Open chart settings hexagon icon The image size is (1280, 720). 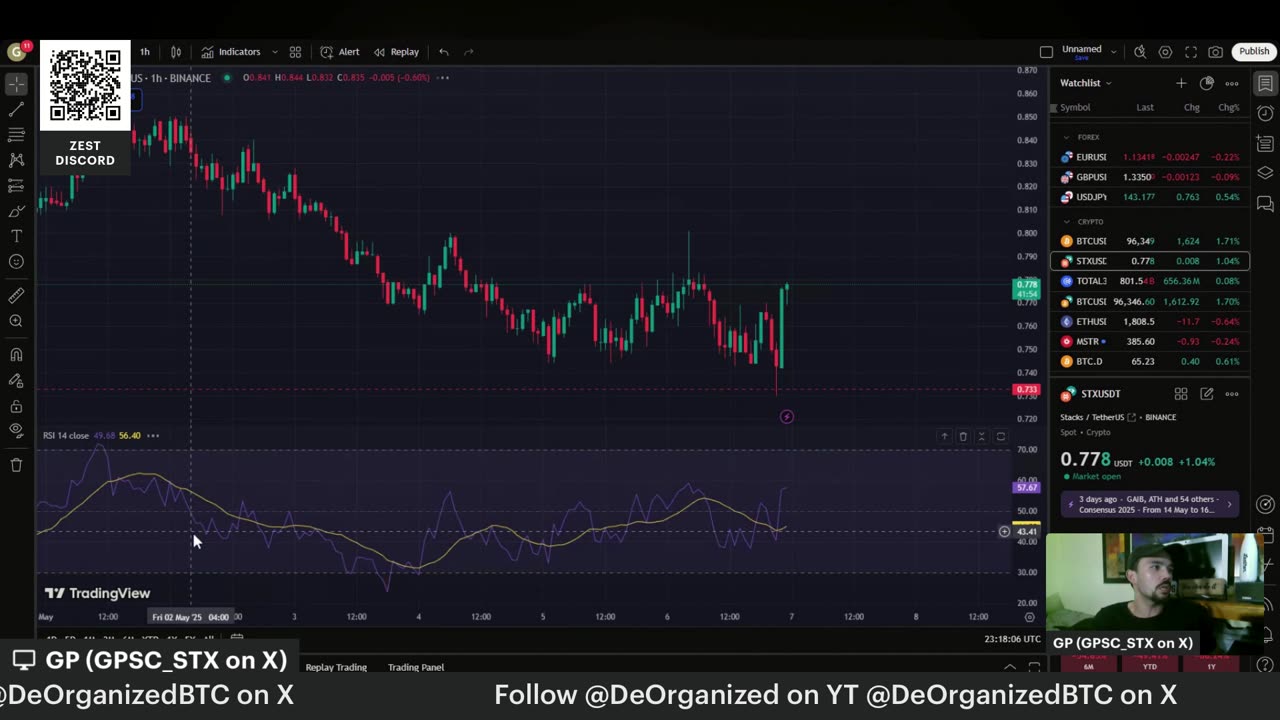coord(1165,52)
